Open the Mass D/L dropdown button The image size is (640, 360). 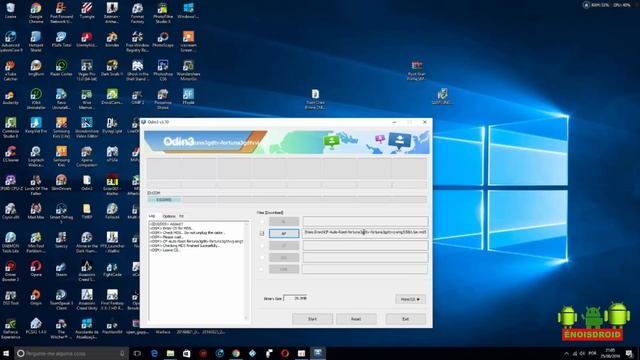point(410,299)
